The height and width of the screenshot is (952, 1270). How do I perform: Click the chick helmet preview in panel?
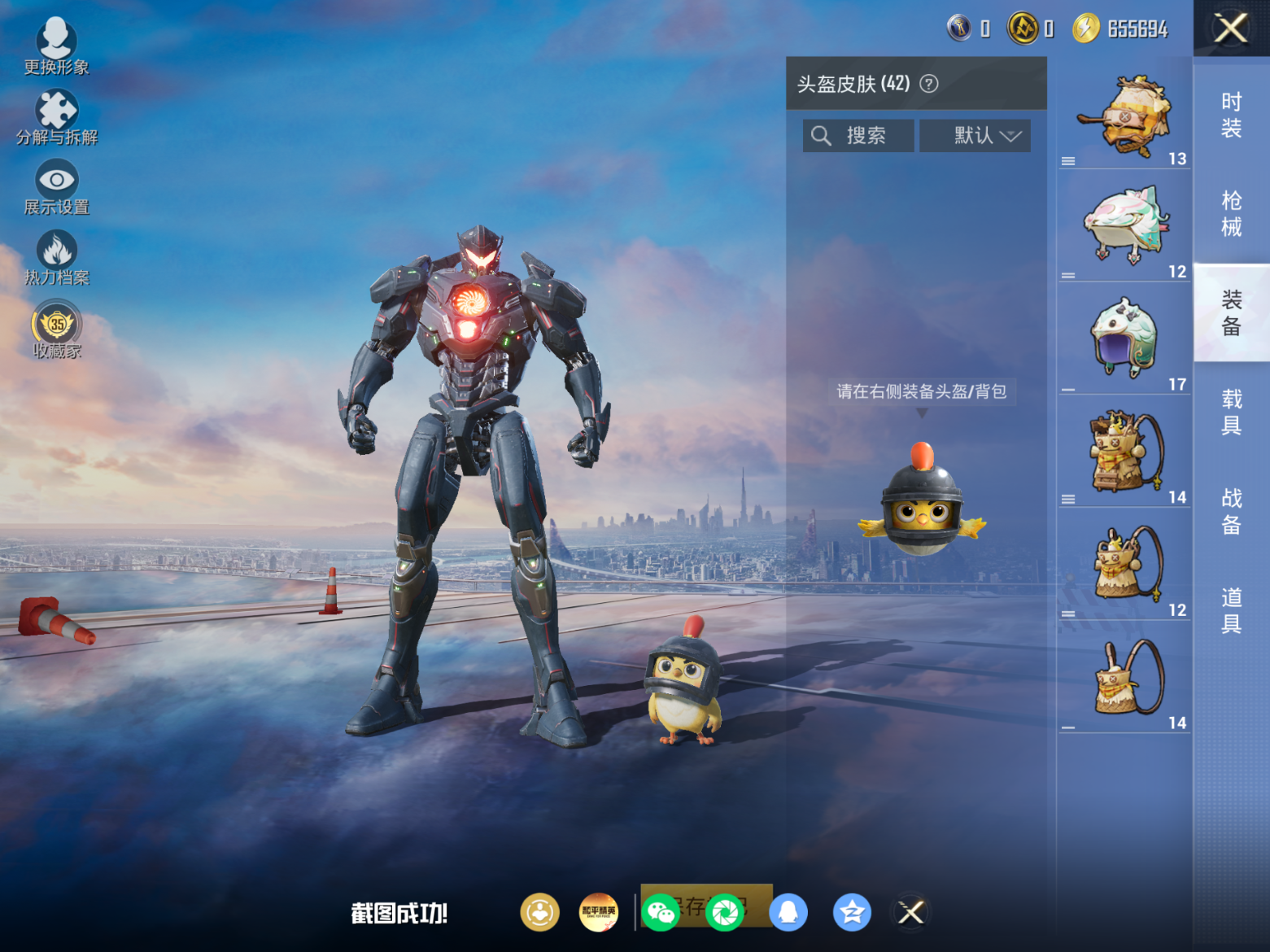922,500
